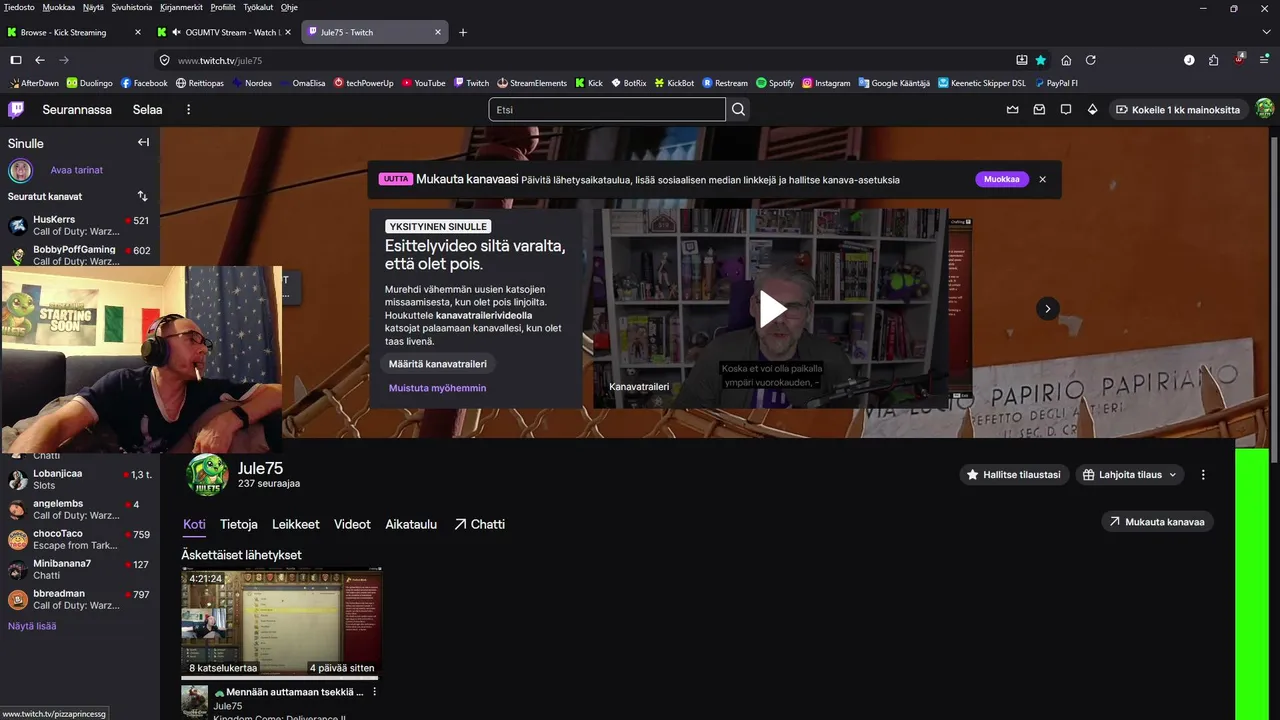Close the Jule75 - Twitch tab
The height and width of the screenshot is (720, 1280).
tap(438, 32)
